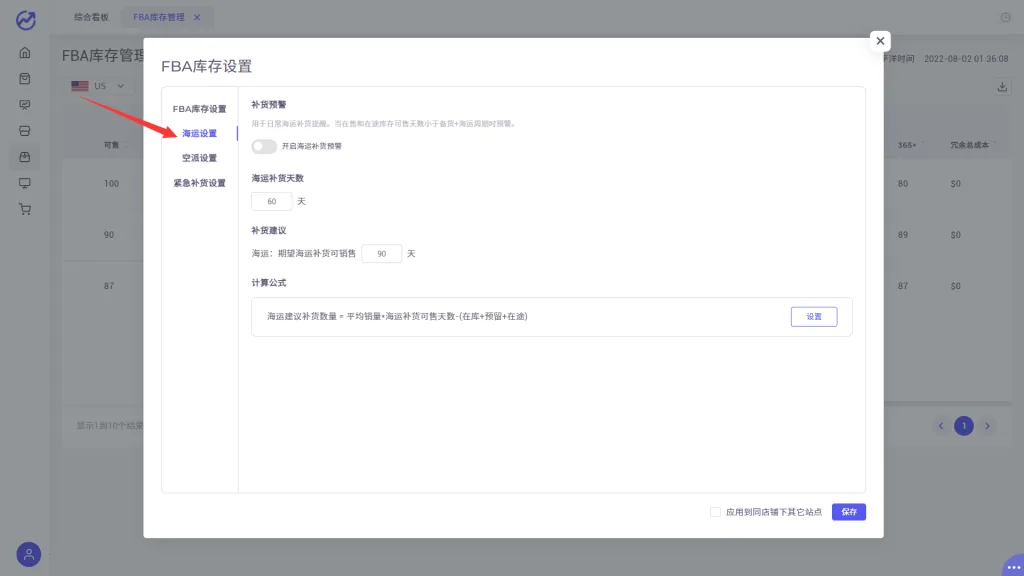Check 应用到同店铺下其它站点 checkbox
The width and height of the screenshot is (1024, 576).
[715, 512]
